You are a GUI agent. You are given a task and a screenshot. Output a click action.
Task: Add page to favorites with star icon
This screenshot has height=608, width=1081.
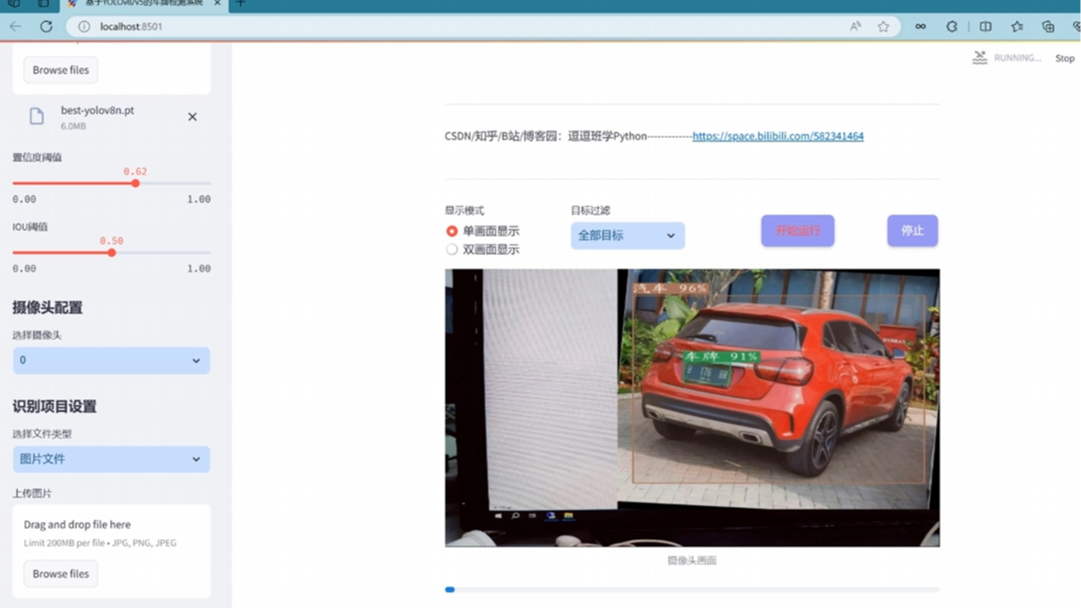point(883,26)
